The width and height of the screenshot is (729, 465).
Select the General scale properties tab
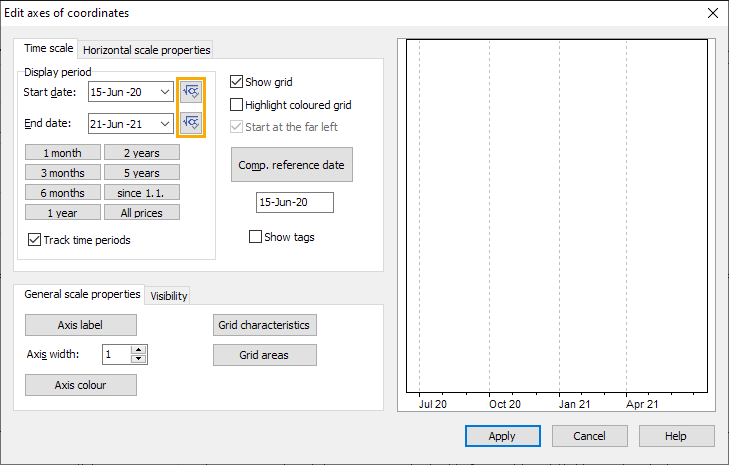coord(82,295)
